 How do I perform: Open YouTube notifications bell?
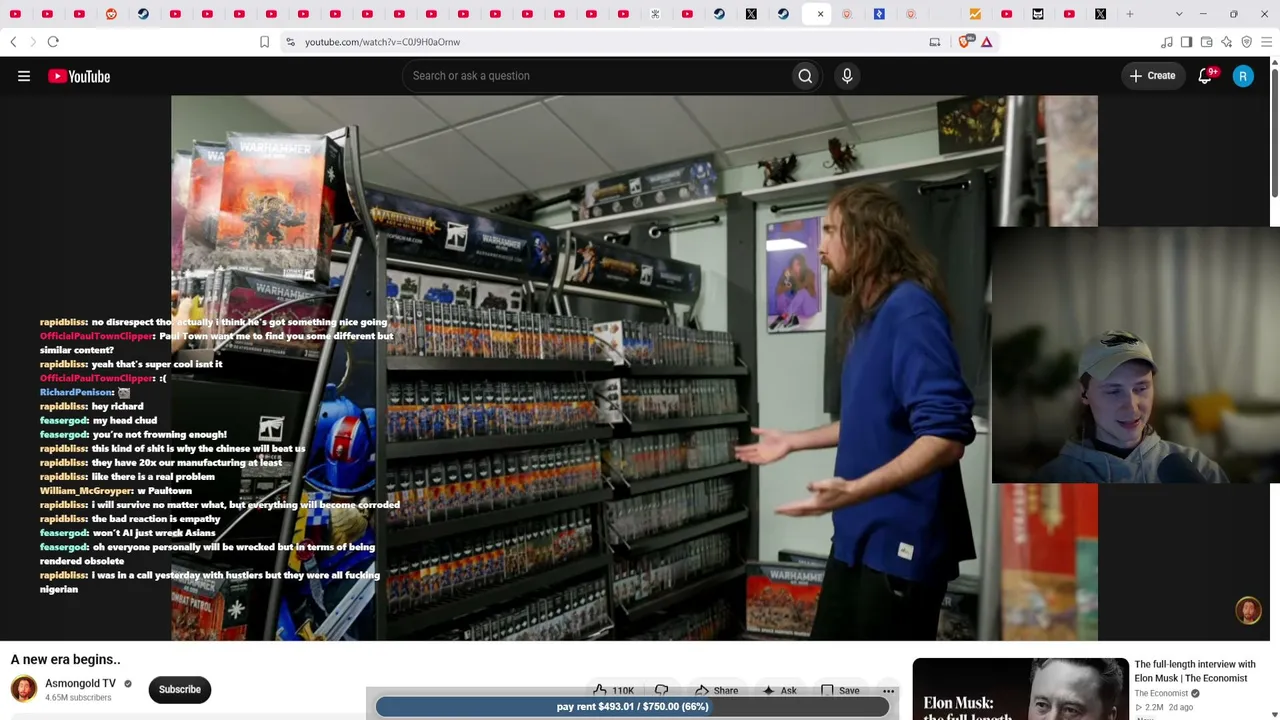(1206, 76)
